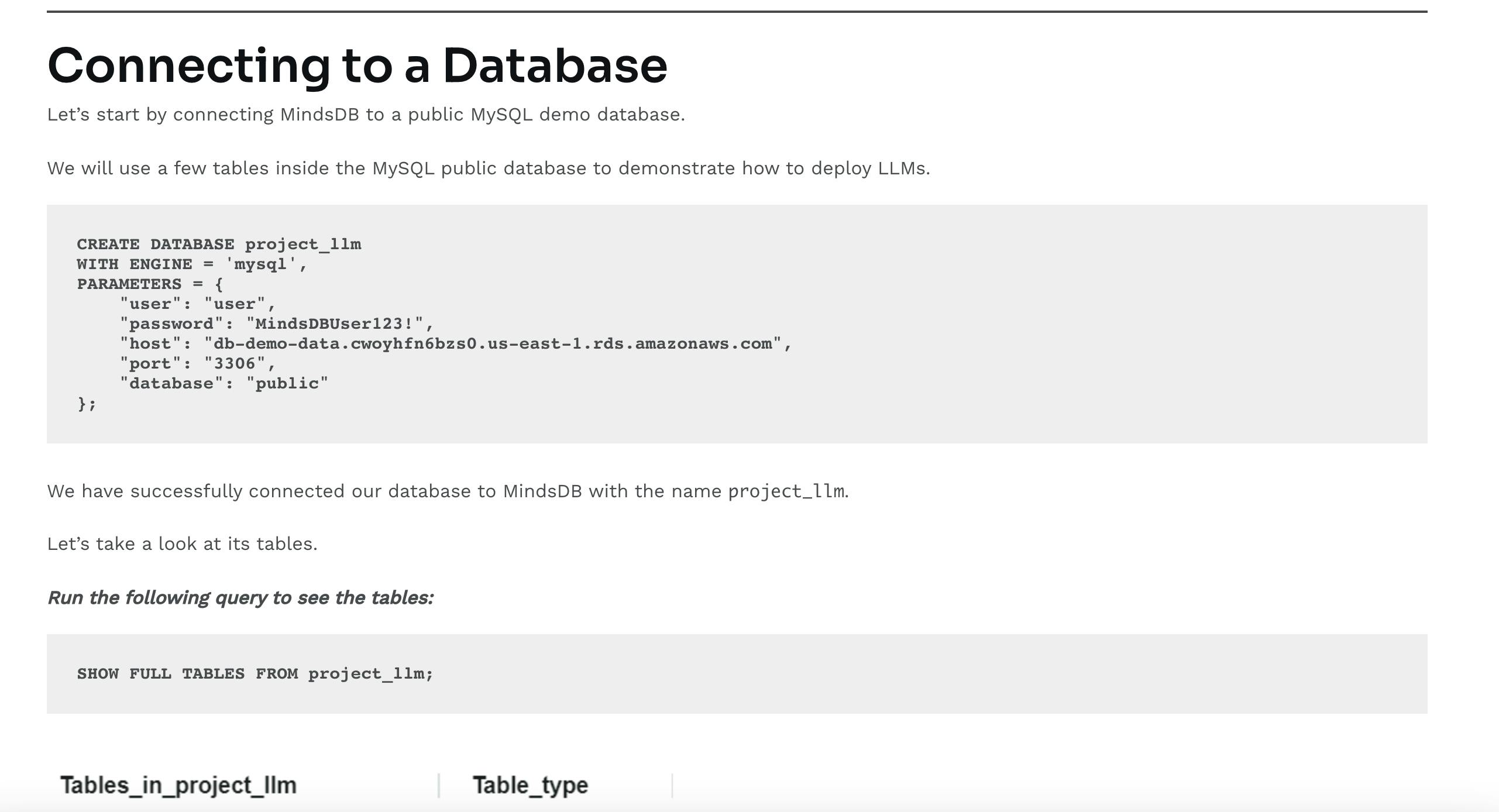
Task: Click the amazonaws.com host line in code
Action: tap(455, 343)
